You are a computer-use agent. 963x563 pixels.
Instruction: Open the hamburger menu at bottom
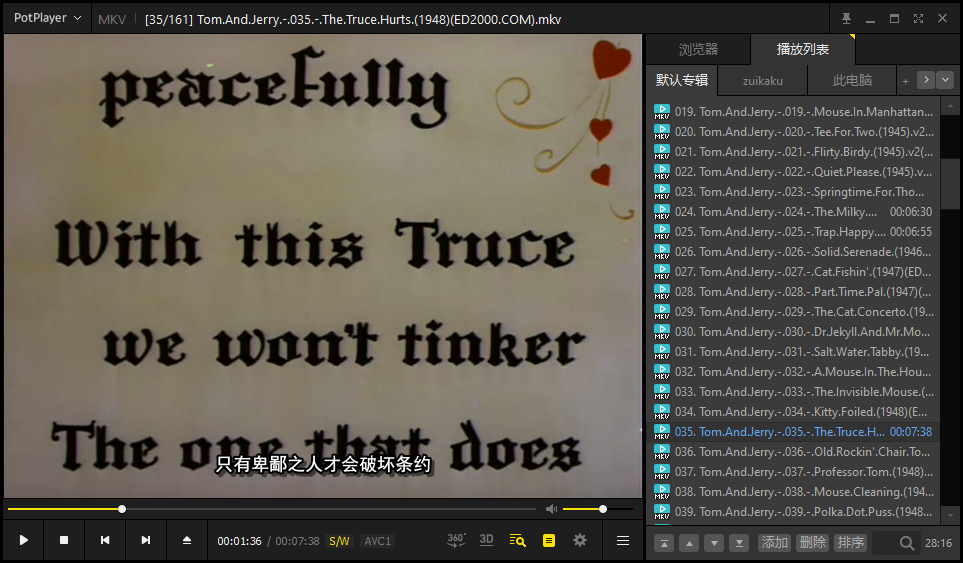click(623, 540)
